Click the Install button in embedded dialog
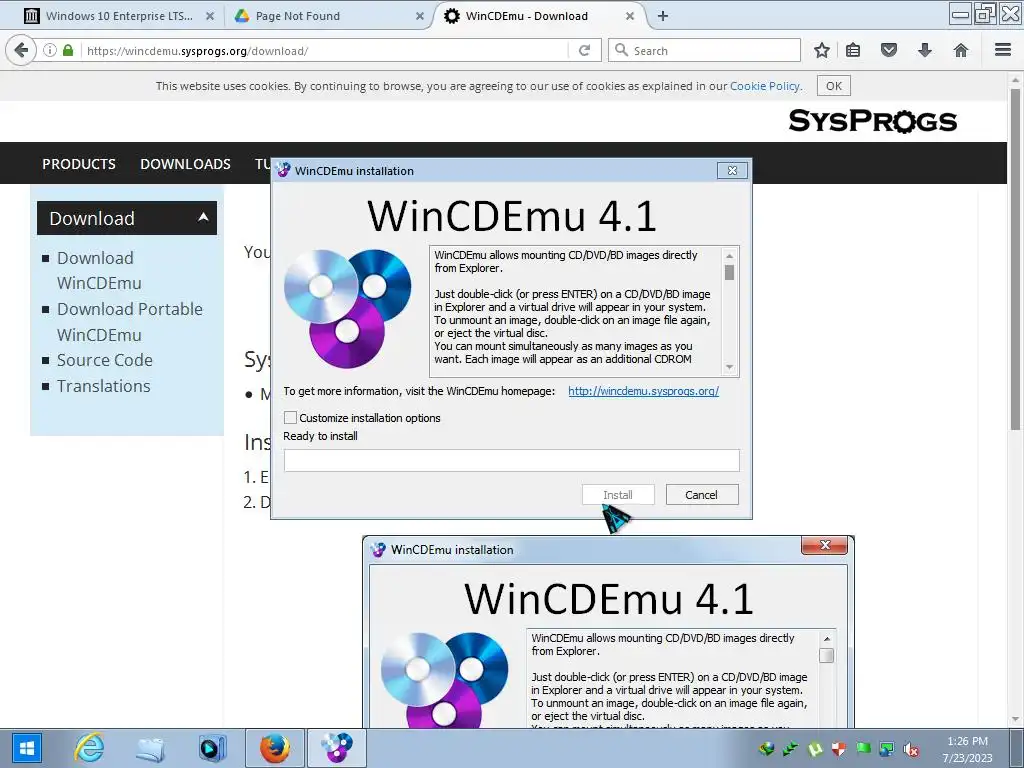The width and height of the screenshot is (1024, 768). click(618, 494)
